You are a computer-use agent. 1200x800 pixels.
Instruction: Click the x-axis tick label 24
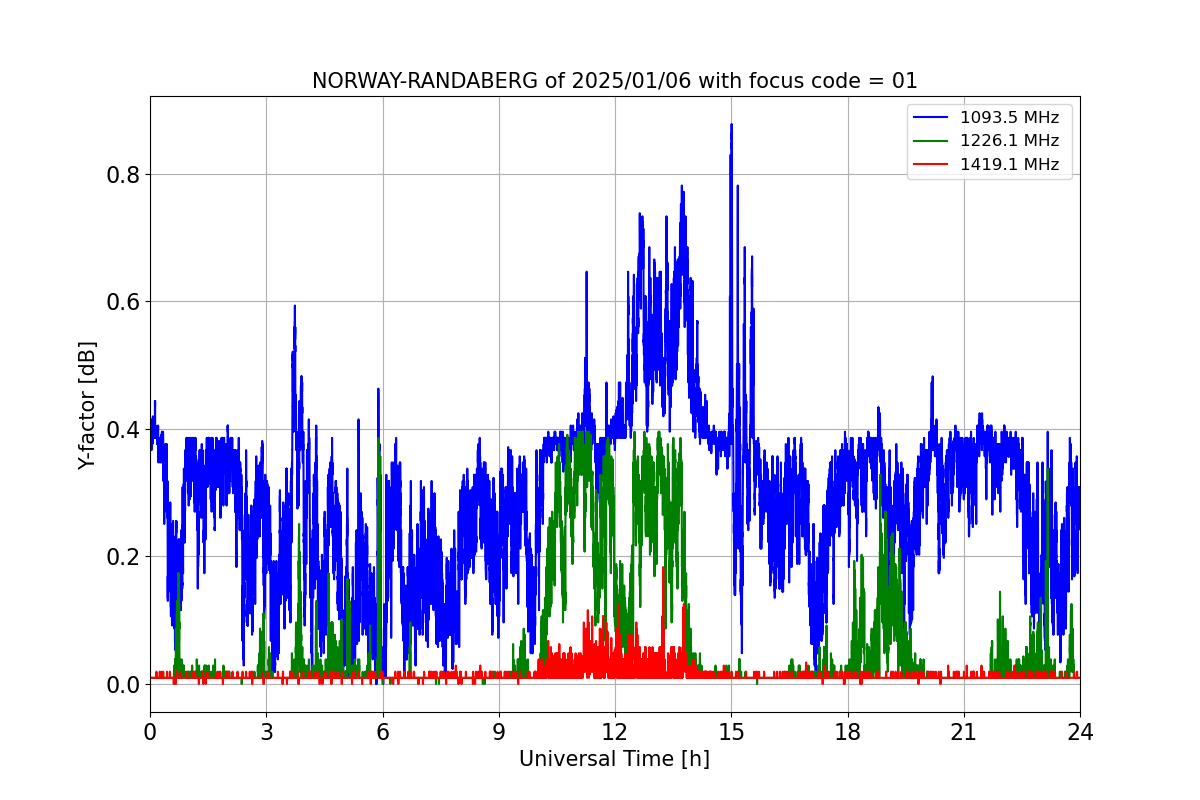[x=1080, y=732]
